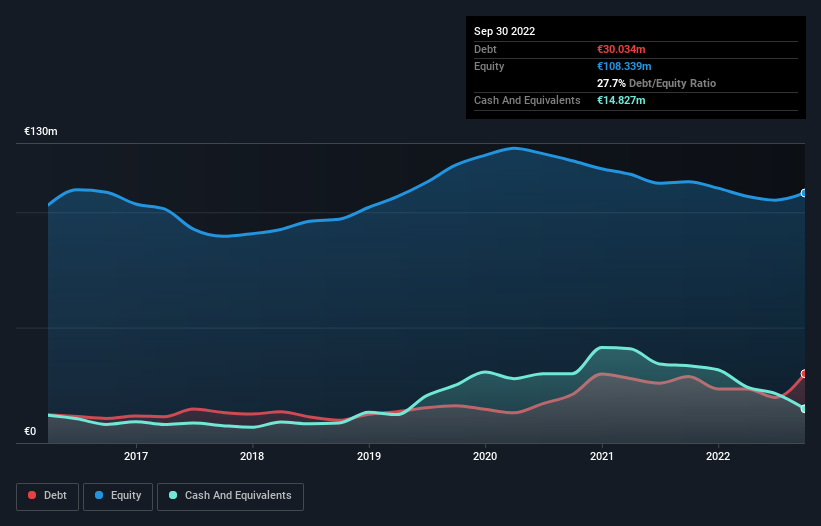Select the 2020 x-axis label

pyautogui.click(x=485, y=456)
